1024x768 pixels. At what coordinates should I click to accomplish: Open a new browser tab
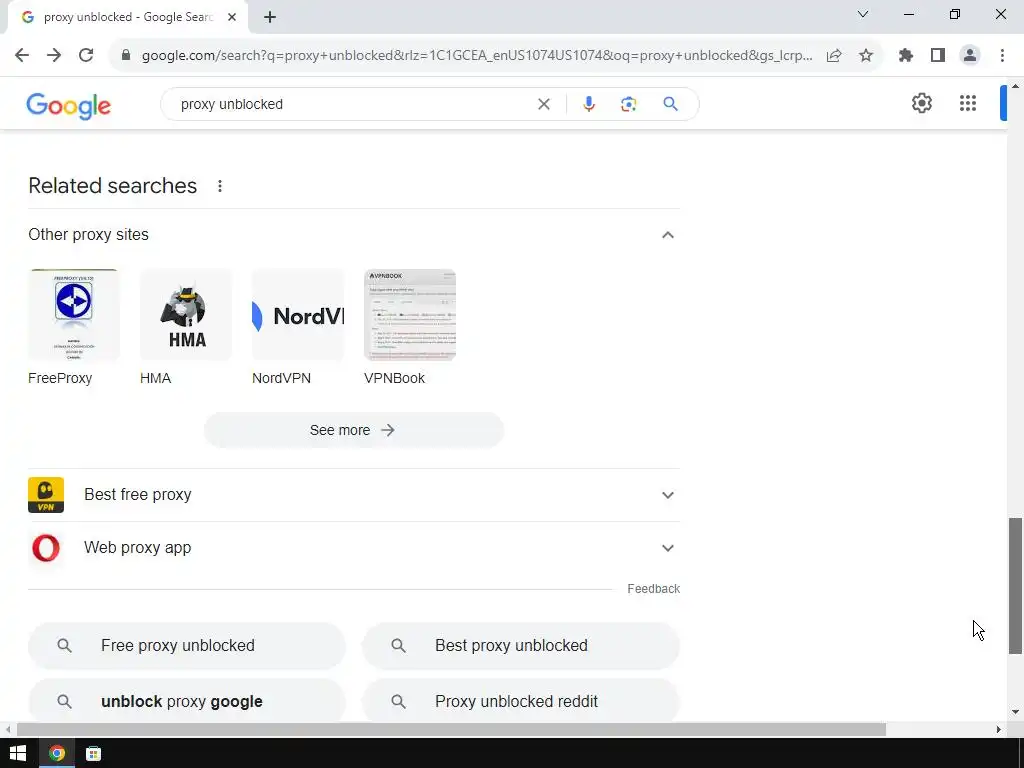pos(270,17)
